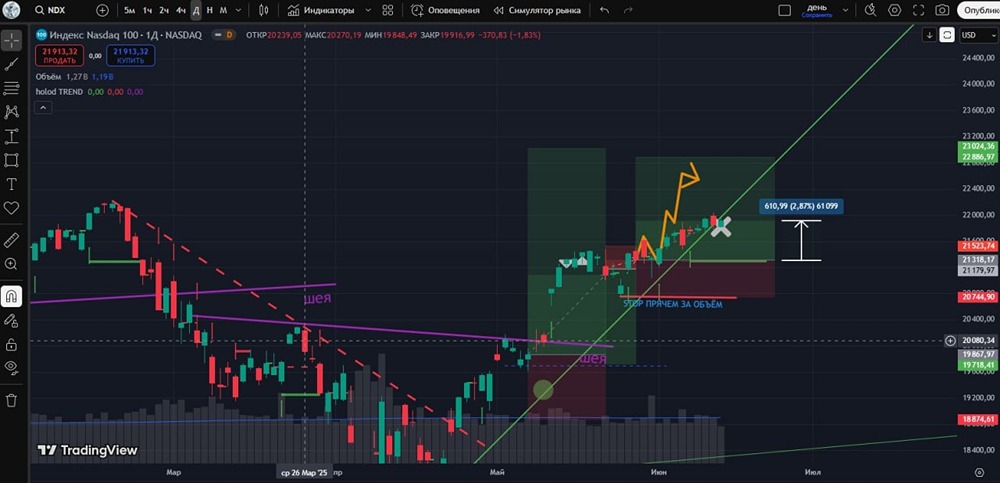This screenshot has height=483, width=1000.
Task: Toggle lock all drawings padlock
Action: coord(11,345)
